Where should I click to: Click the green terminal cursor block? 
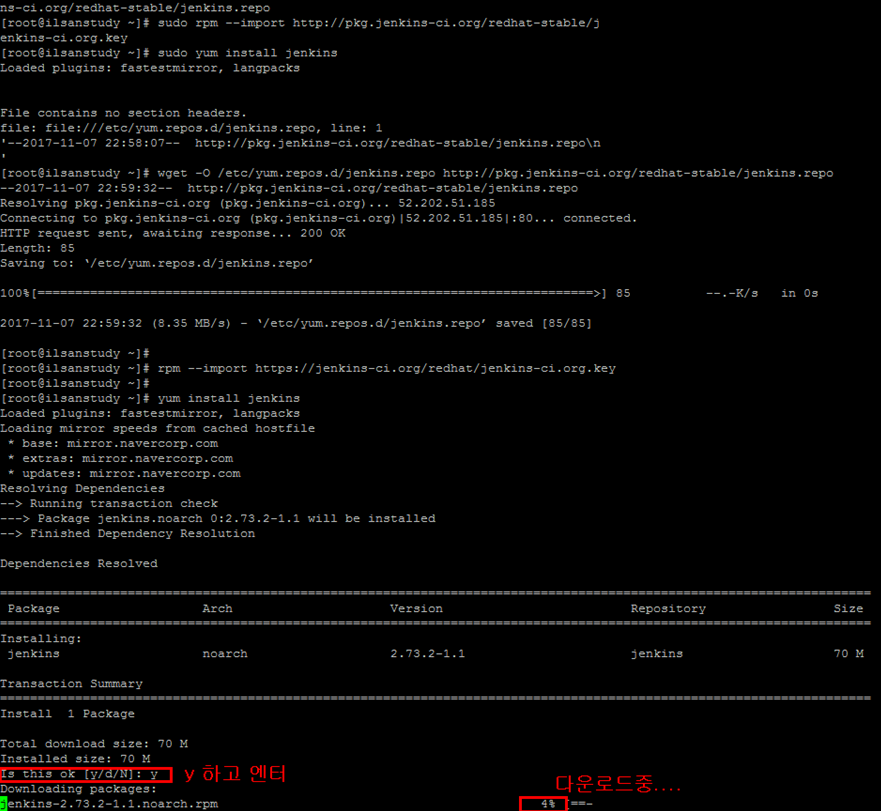3,804
